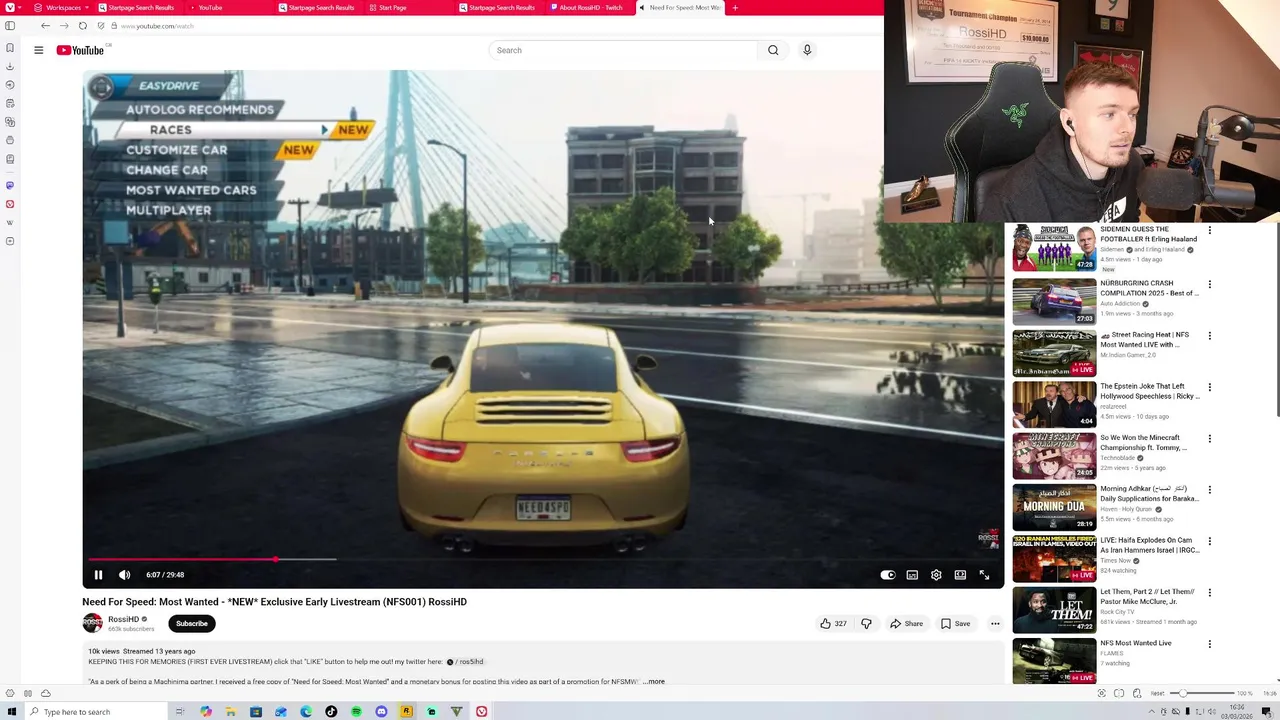Click the YouTube search input field
The width and height of the screenshot is (1280, 720).
coord(623,50)
